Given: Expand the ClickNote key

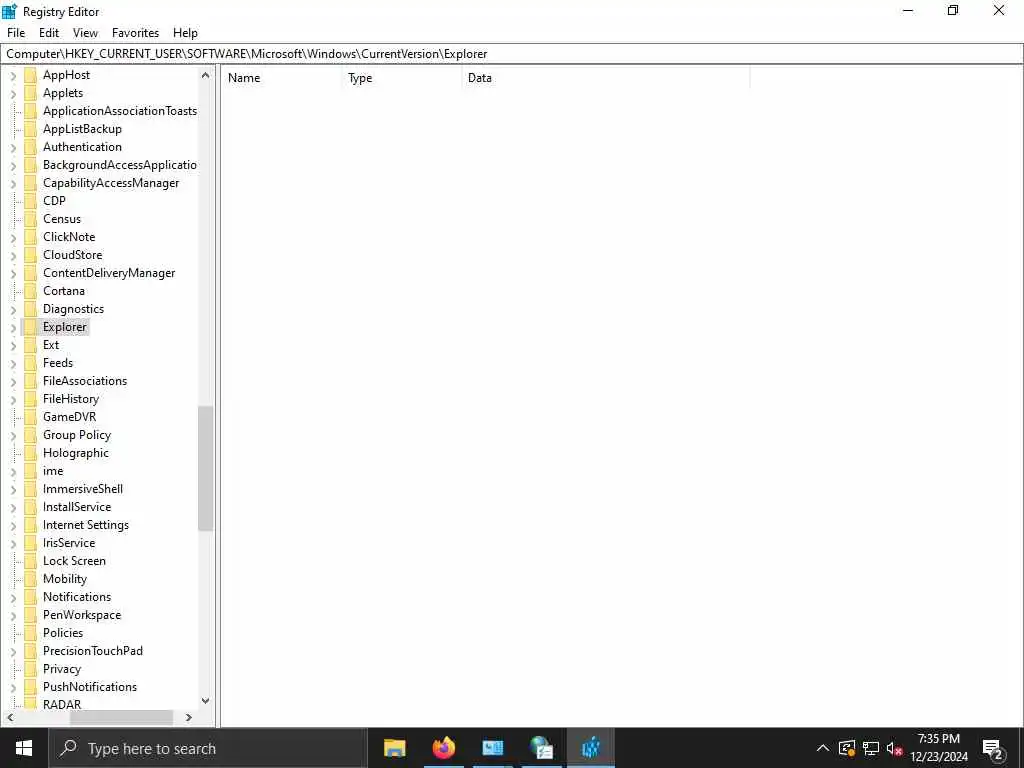Looking at the screenshot, I should (x=13, y=238).
